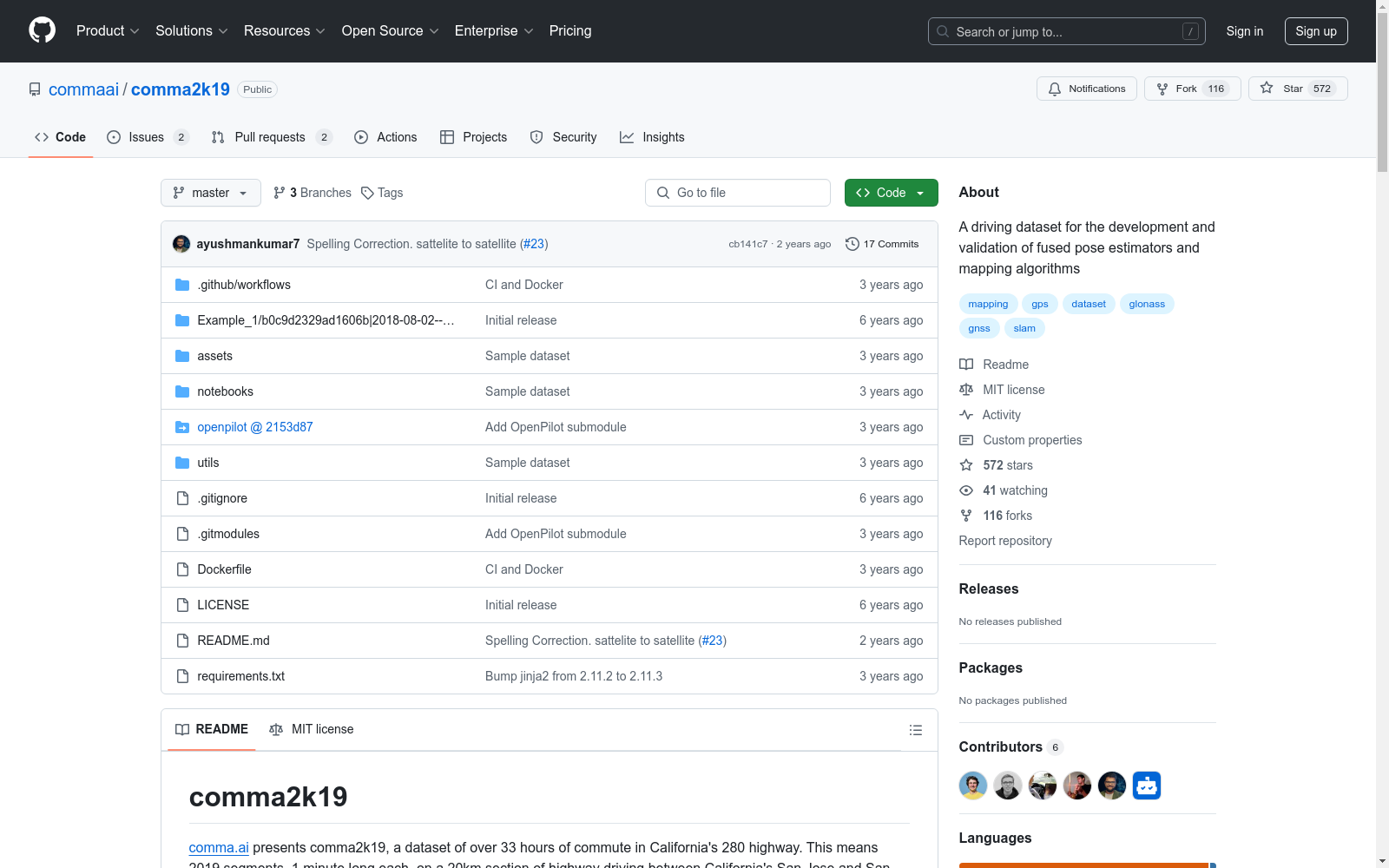Click the commaai owner link
1389x868 pixels.
(83, 89)
